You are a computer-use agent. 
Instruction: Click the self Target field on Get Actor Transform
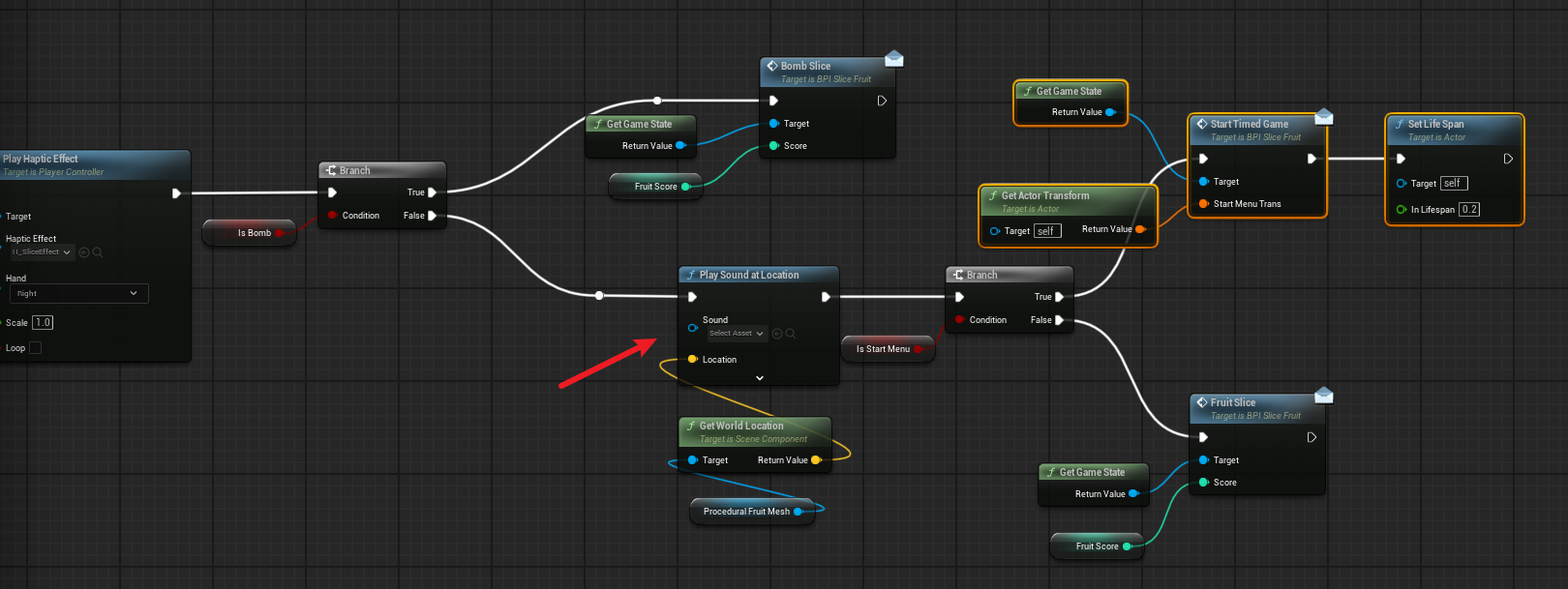click(x=1047, y=231)
